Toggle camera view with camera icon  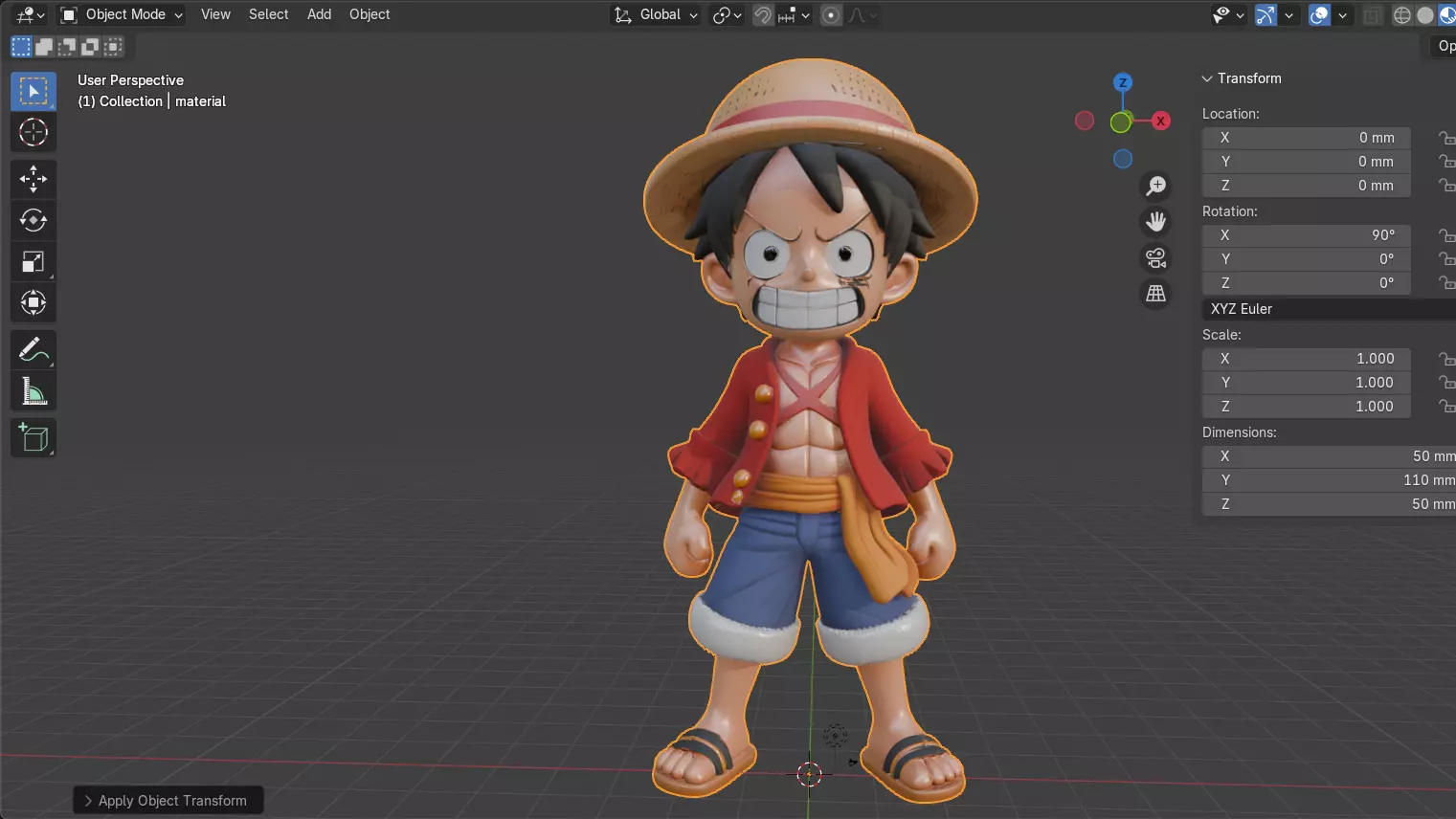click(1156, 258)
